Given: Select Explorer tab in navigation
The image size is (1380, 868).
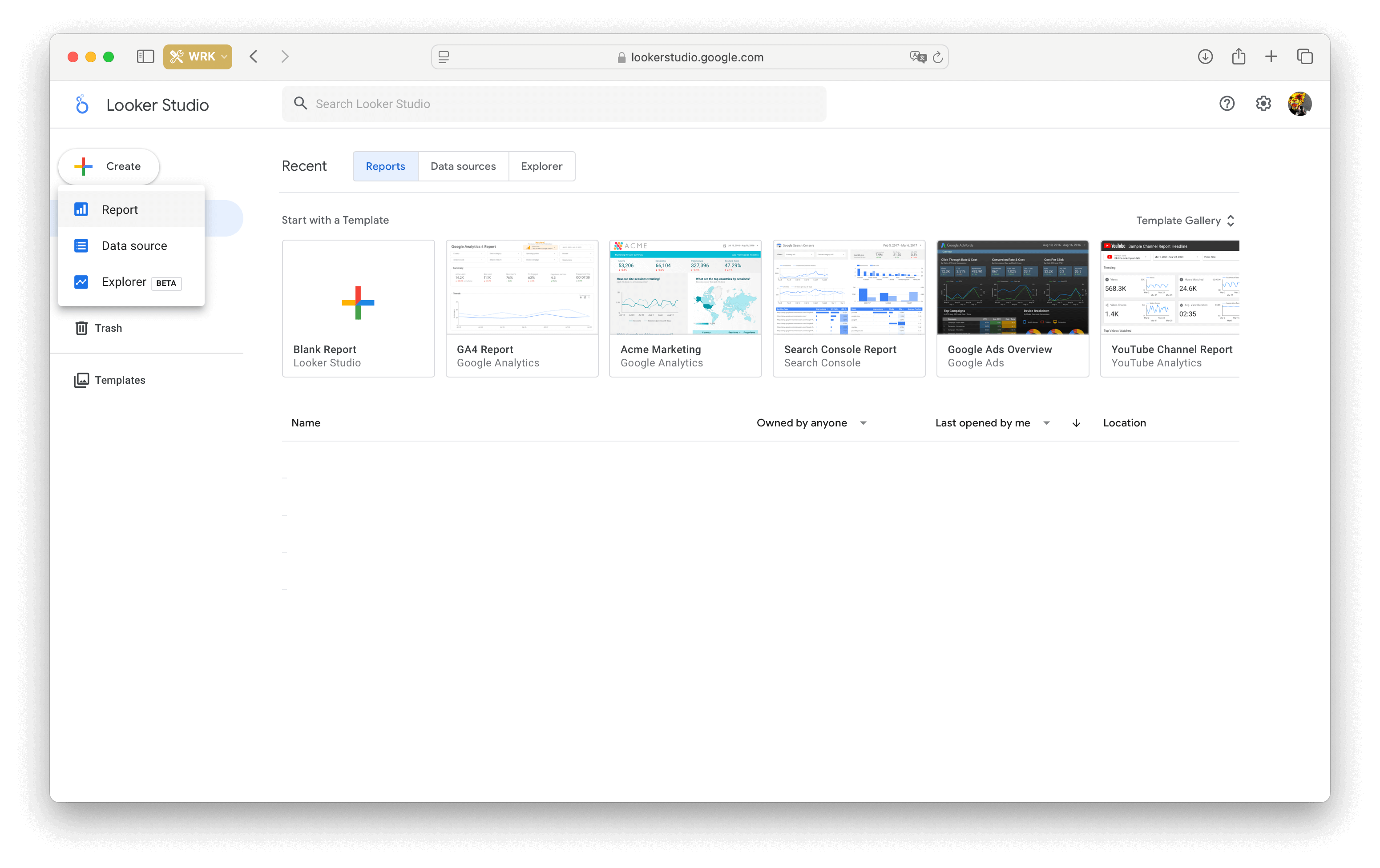Looking at the screenshot, I should click(x=541, y=166).
